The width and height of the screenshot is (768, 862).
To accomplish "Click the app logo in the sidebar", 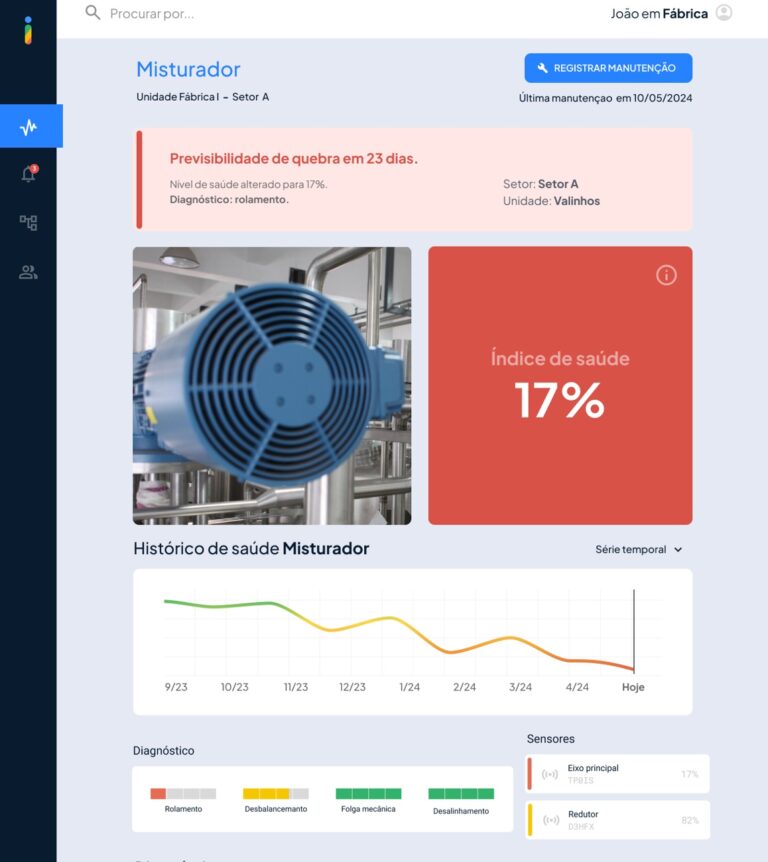I will (28, 30).
